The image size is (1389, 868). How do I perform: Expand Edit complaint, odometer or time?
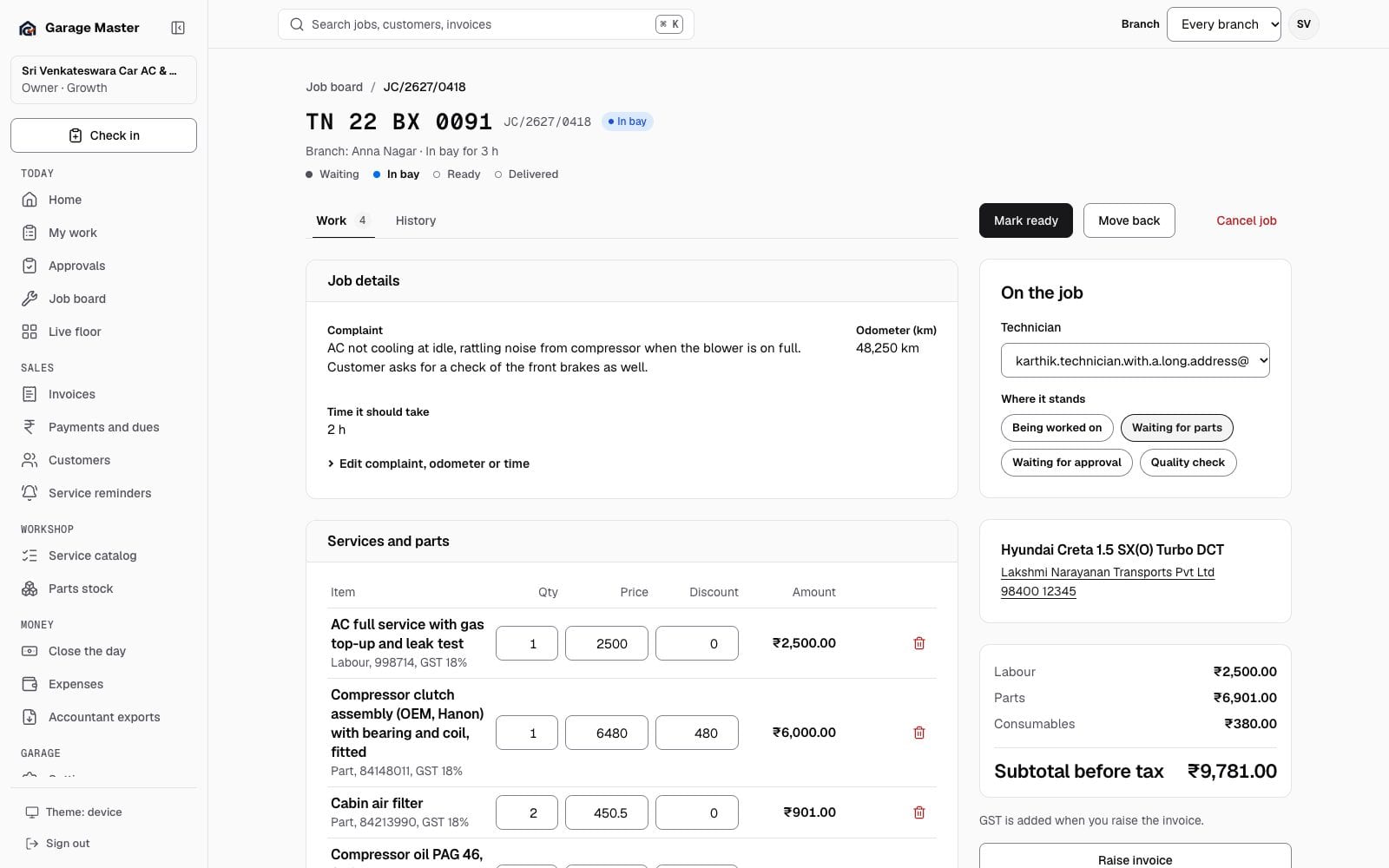click(428, 464)
